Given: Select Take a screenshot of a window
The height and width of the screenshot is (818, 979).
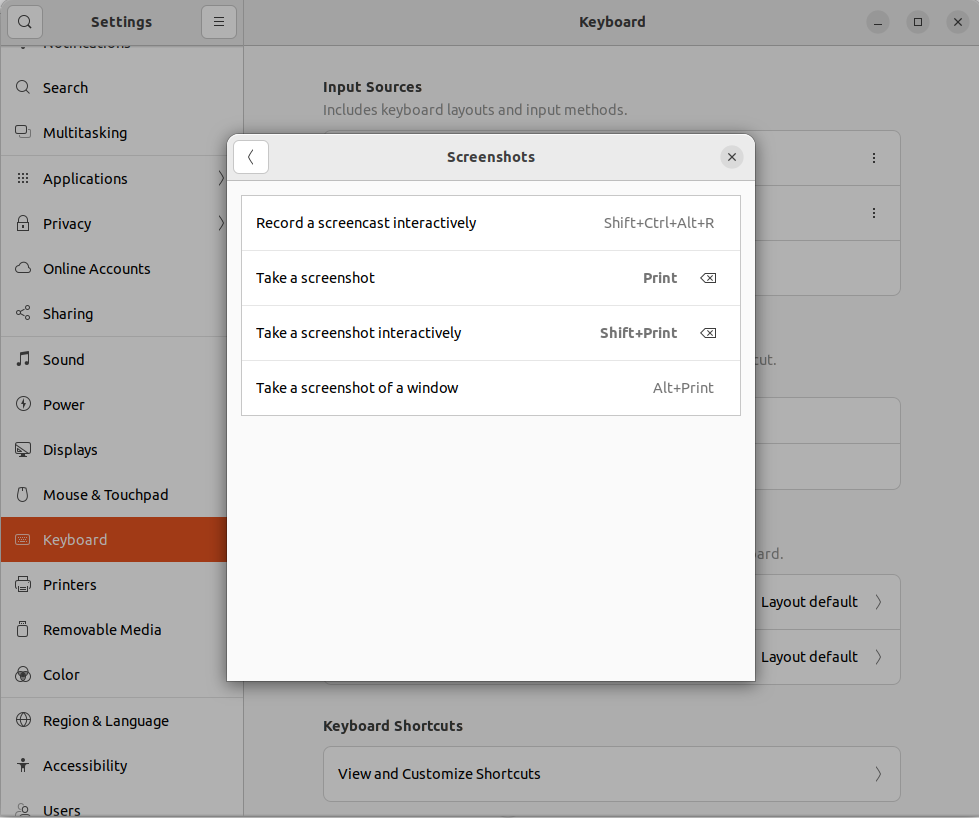Looking at the screenshot, I should [491, 388].
